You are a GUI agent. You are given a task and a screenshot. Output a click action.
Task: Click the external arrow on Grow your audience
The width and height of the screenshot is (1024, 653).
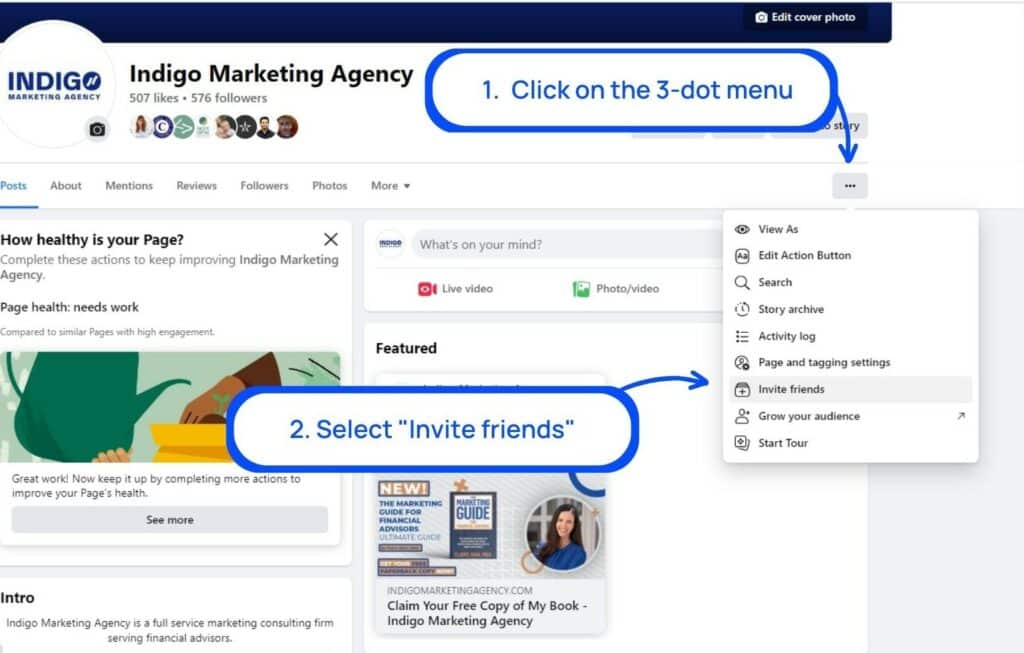961,416
